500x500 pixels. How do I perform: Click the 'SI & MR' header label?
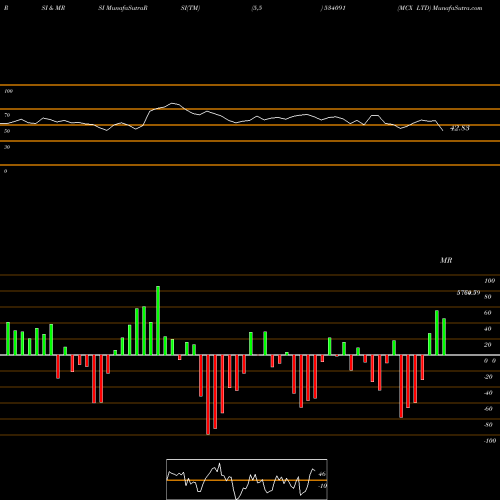pos(53,8)
